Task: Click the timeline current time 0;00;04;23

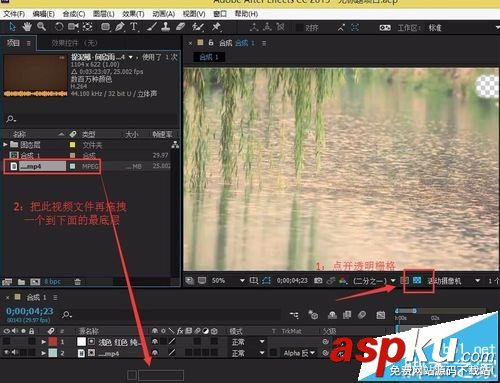Action: tap(30, 311)
